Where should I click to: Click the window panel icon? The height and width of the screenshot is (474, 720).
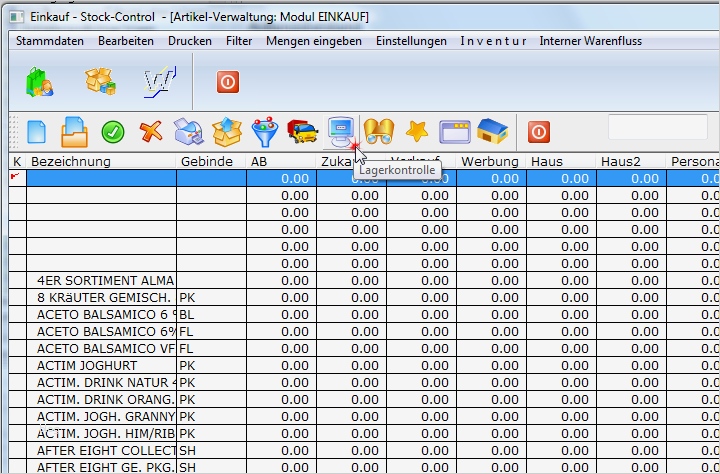click(455, 132)
